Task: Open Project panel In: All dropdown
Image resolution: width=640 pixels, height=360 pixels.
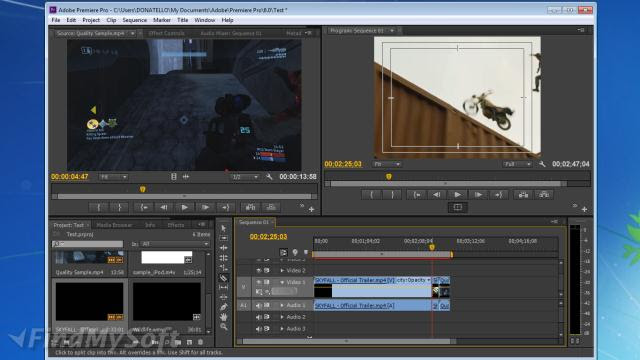Action: [x=175, y=244]
